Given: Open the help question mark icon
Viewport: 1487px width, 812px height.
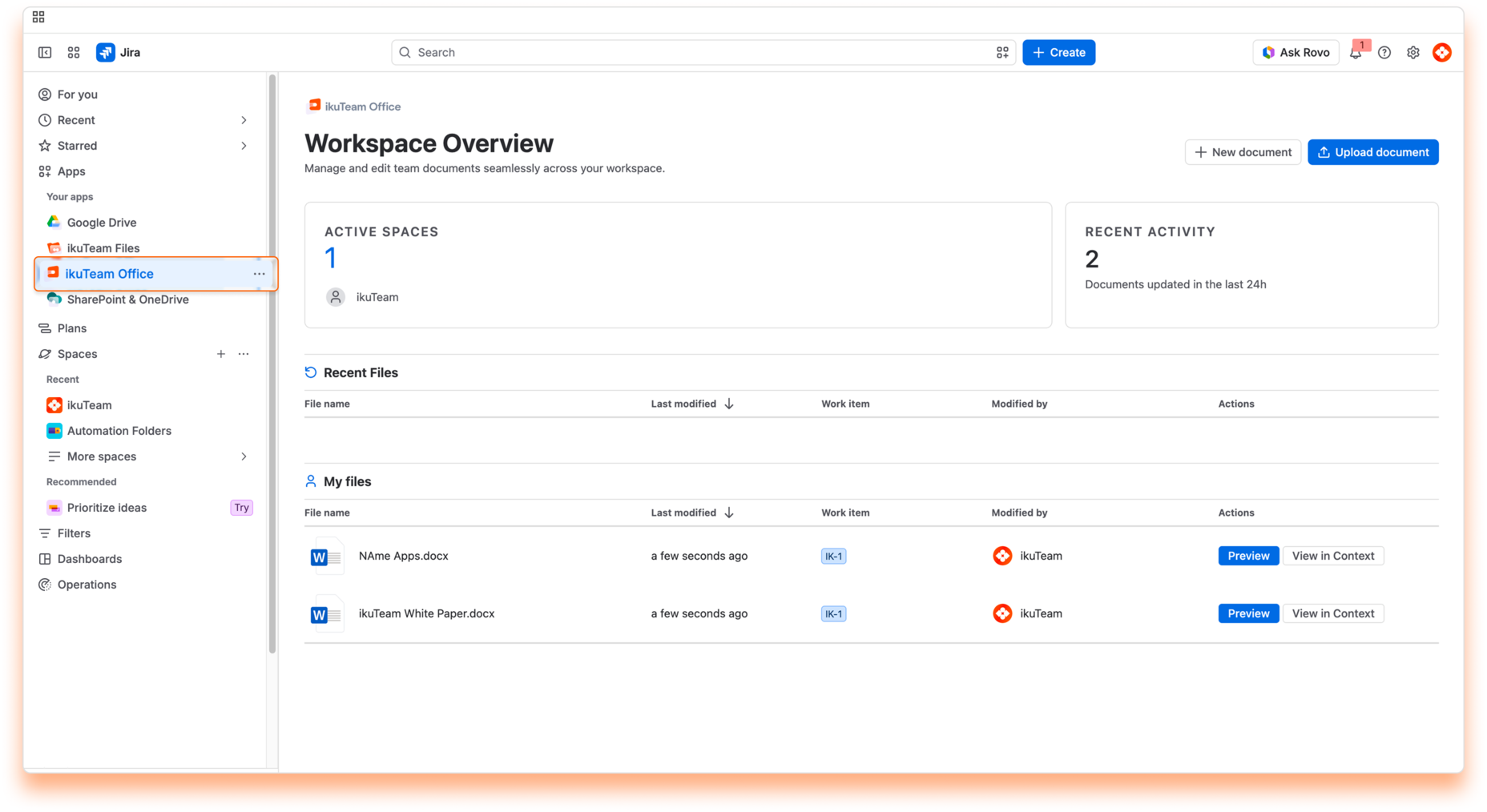Looking at the screenshot, I should [x=1384, y=52].
